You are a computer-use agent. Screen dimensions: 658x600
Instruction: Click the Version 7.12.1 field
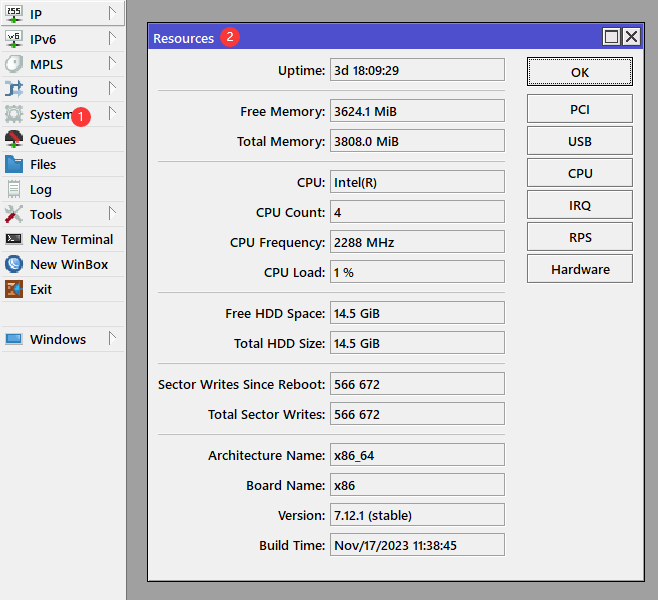[417, 515]
